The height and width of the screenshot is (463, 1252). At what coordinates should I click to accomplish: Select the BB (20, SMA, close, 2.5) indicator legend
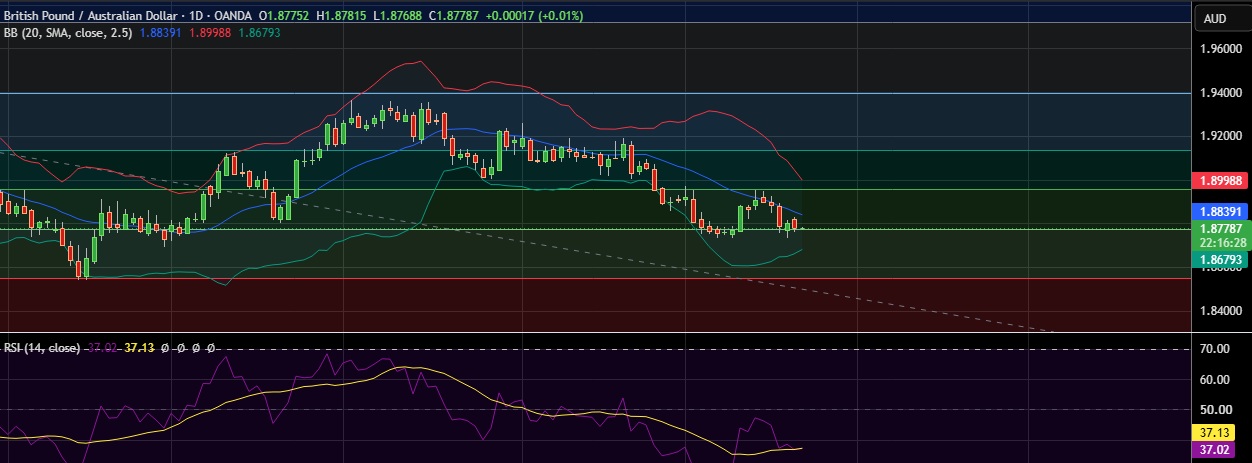coord(68,32)
